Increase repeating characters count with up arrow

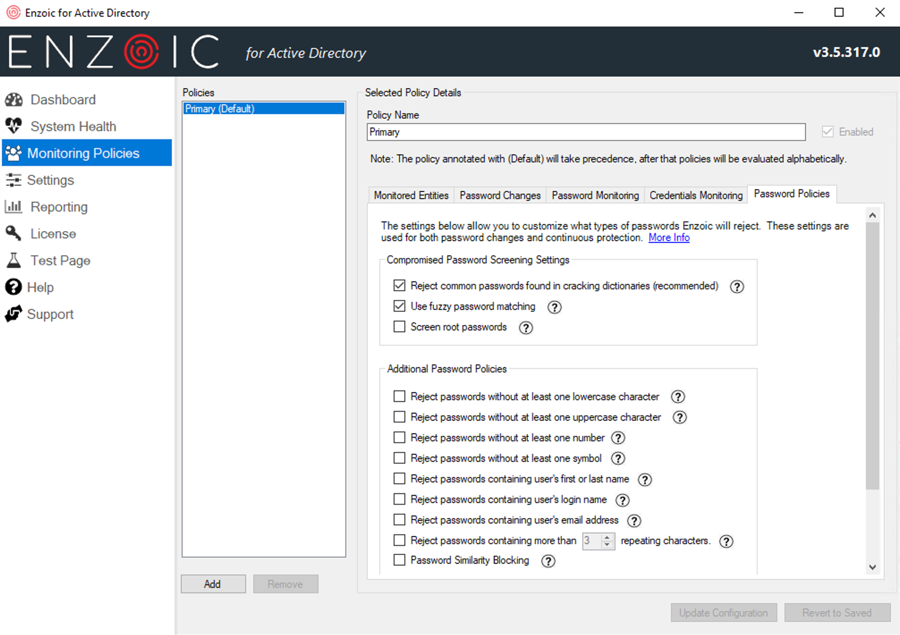tap(608, 537)
